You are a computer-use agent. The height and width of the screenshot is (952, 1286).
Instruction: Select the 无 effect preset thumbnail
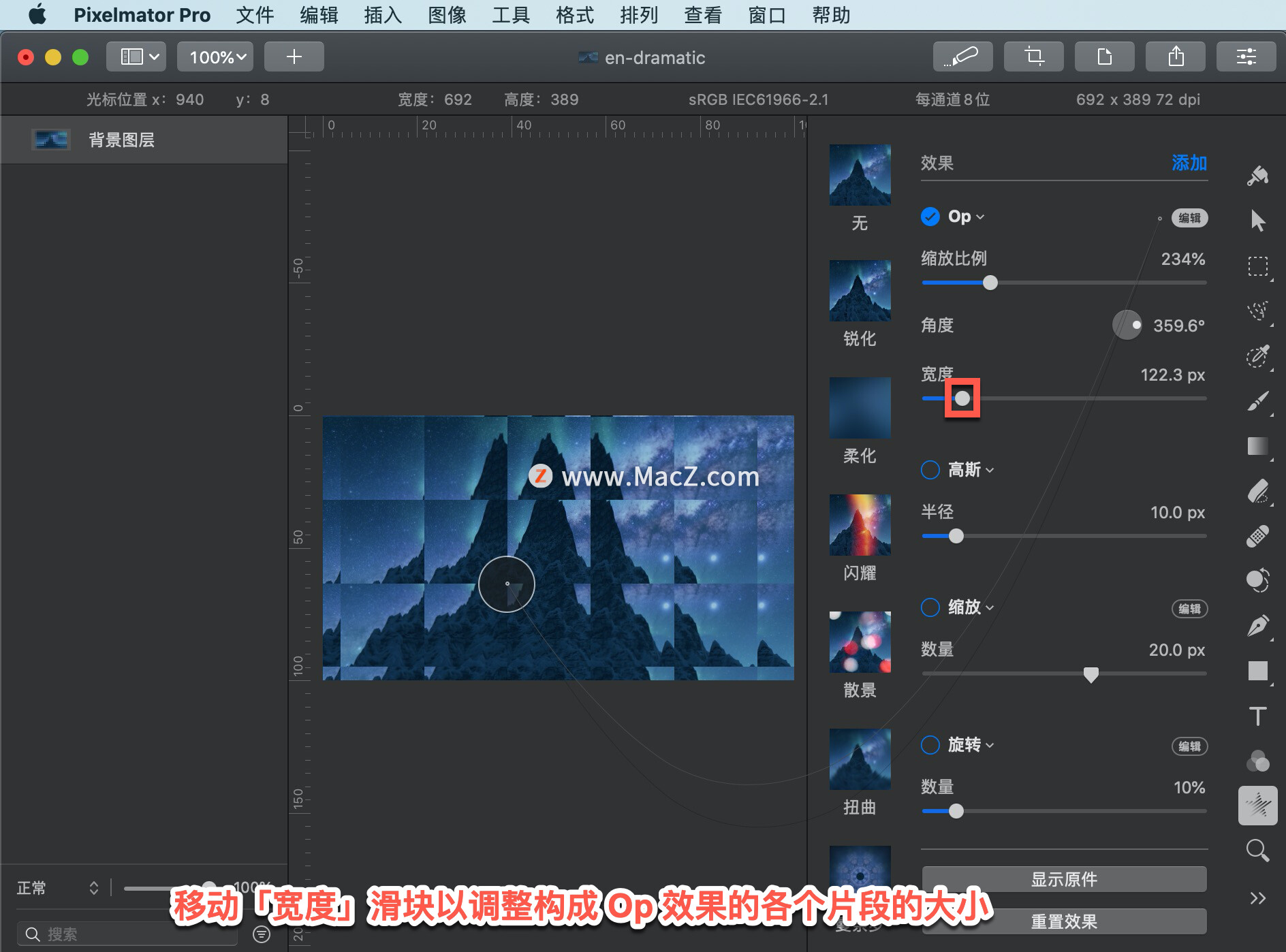860,174
